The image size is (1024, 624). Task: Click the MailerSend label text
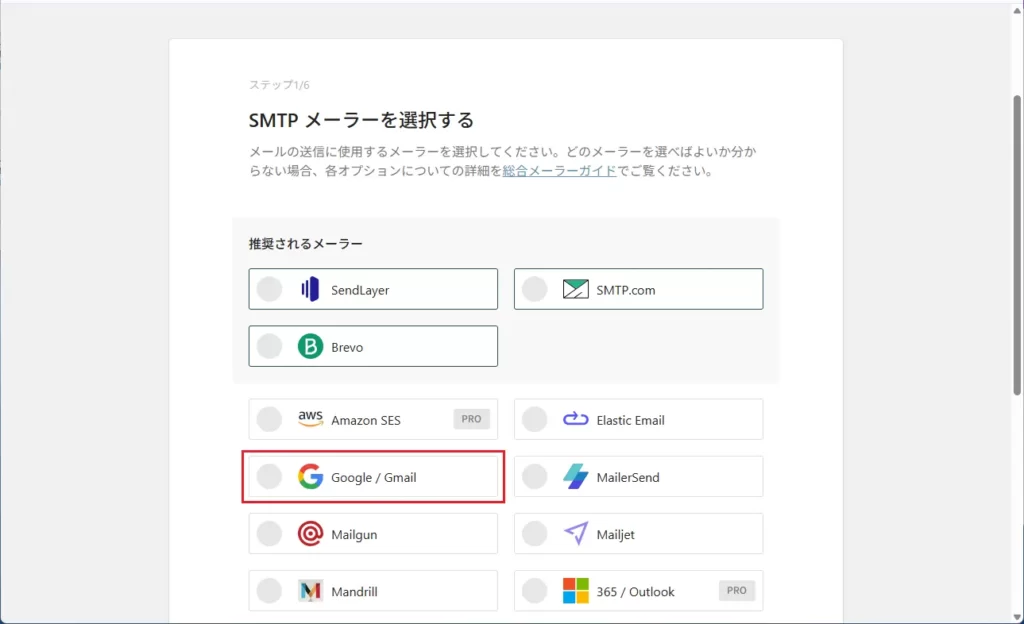pos(628,477)
